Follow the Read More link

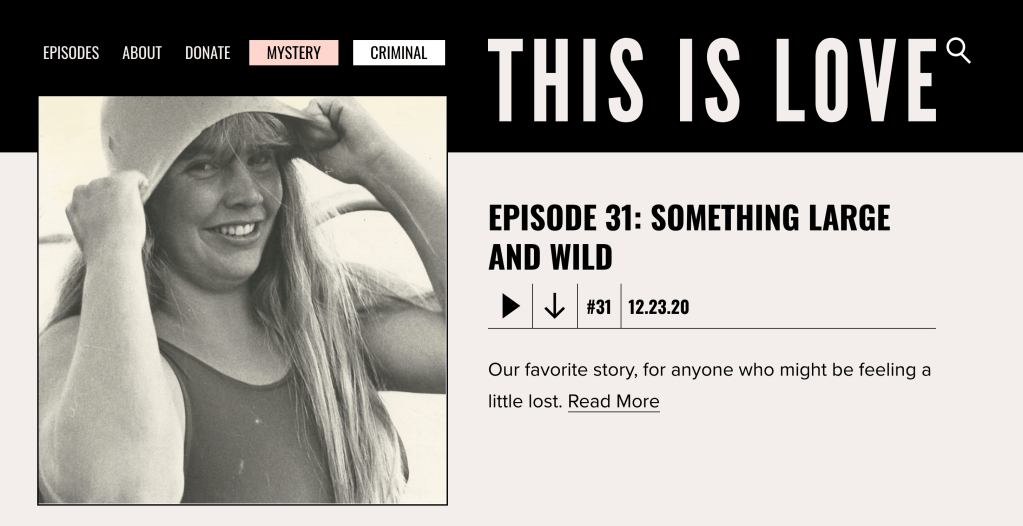click(614, 401)
